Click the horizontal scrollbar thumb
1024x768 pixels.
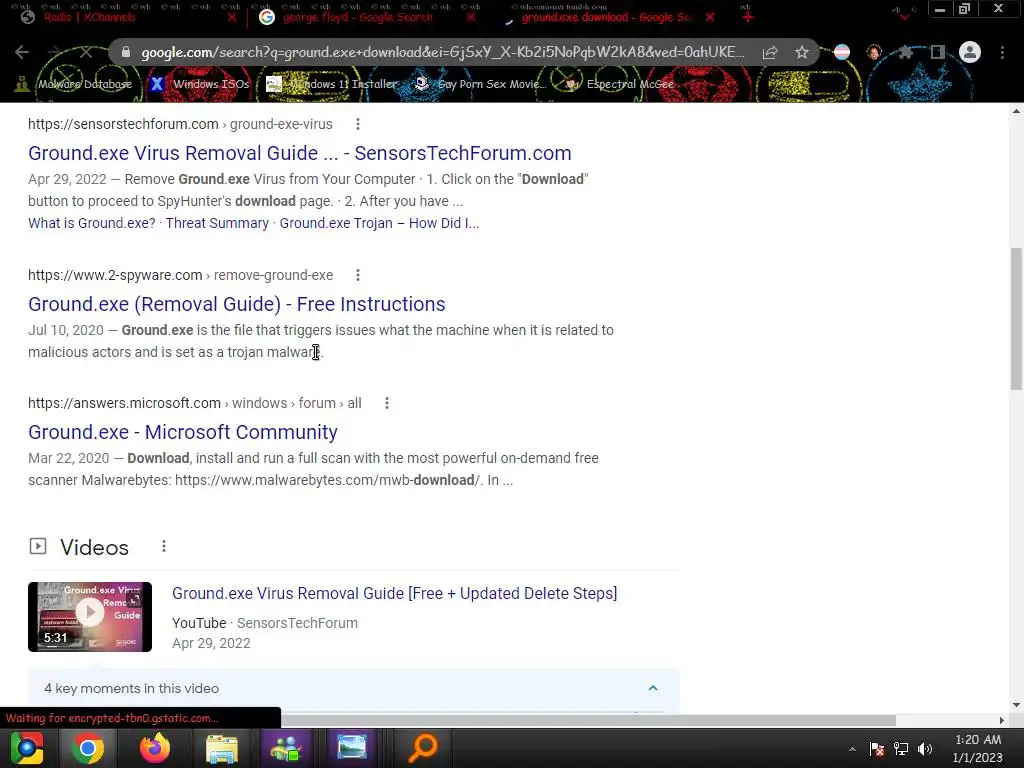(x=588, y=720)
